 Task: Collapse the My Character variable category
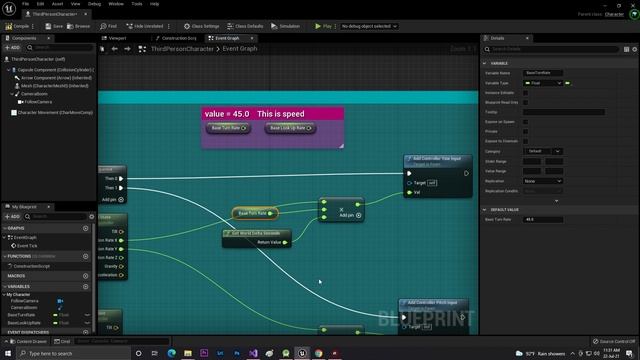pyautogui.click(x=4, y=295)
